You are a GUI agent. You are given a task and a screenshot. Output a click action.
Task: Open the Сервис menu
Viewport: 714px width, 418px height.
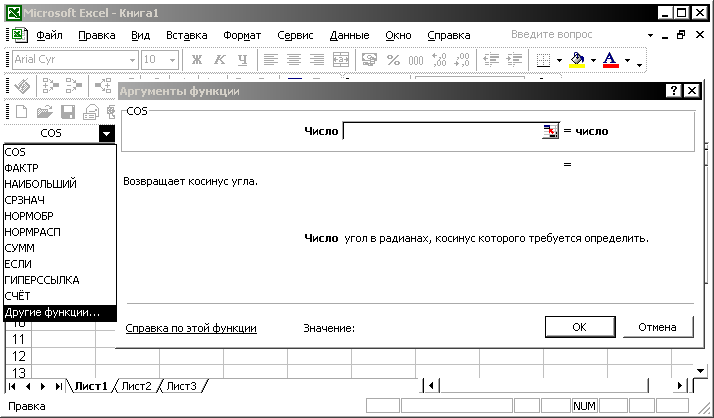[x=295, y=35]
